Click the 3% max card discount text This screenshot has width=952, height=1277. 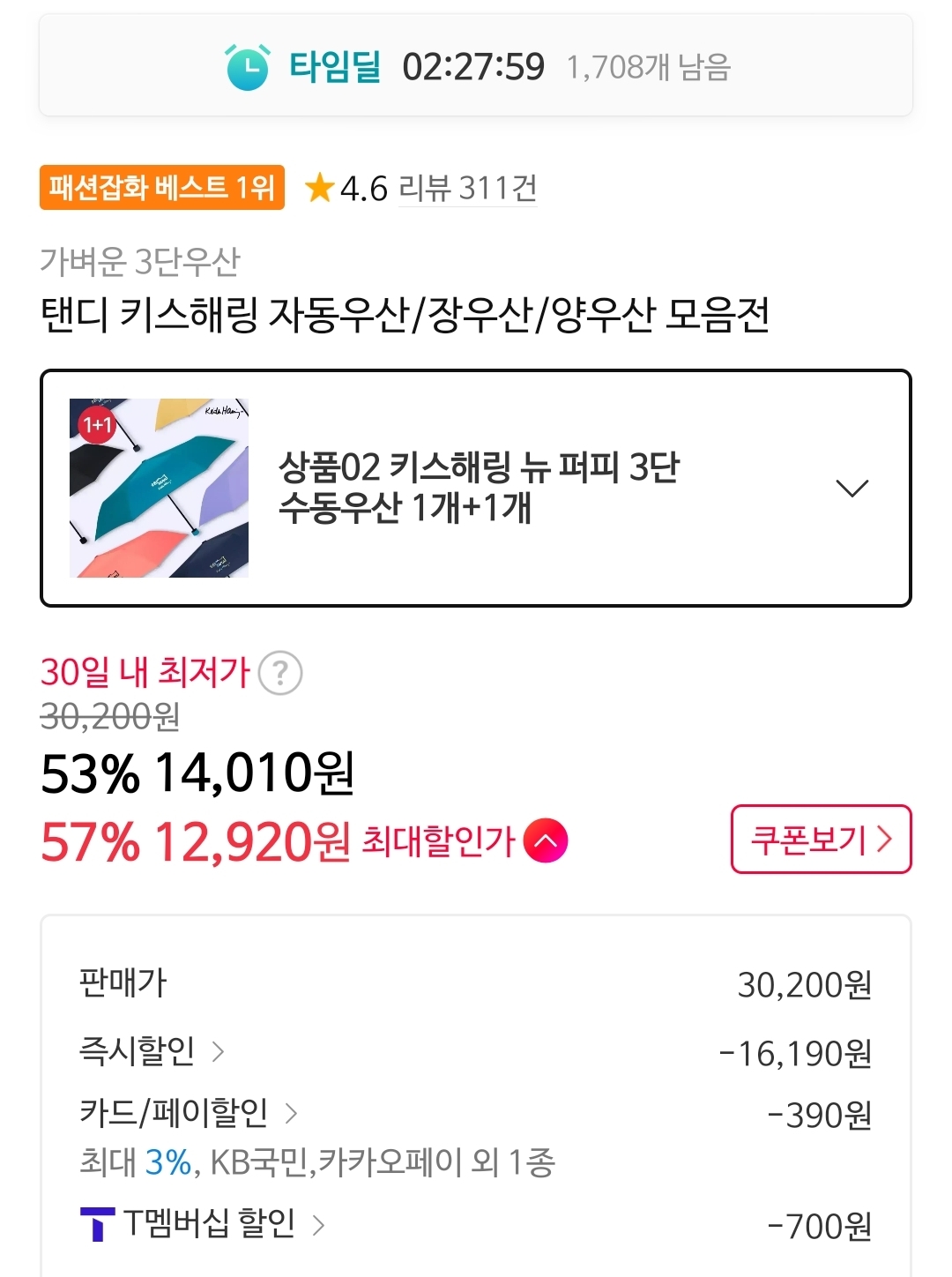click(167, 1162)
